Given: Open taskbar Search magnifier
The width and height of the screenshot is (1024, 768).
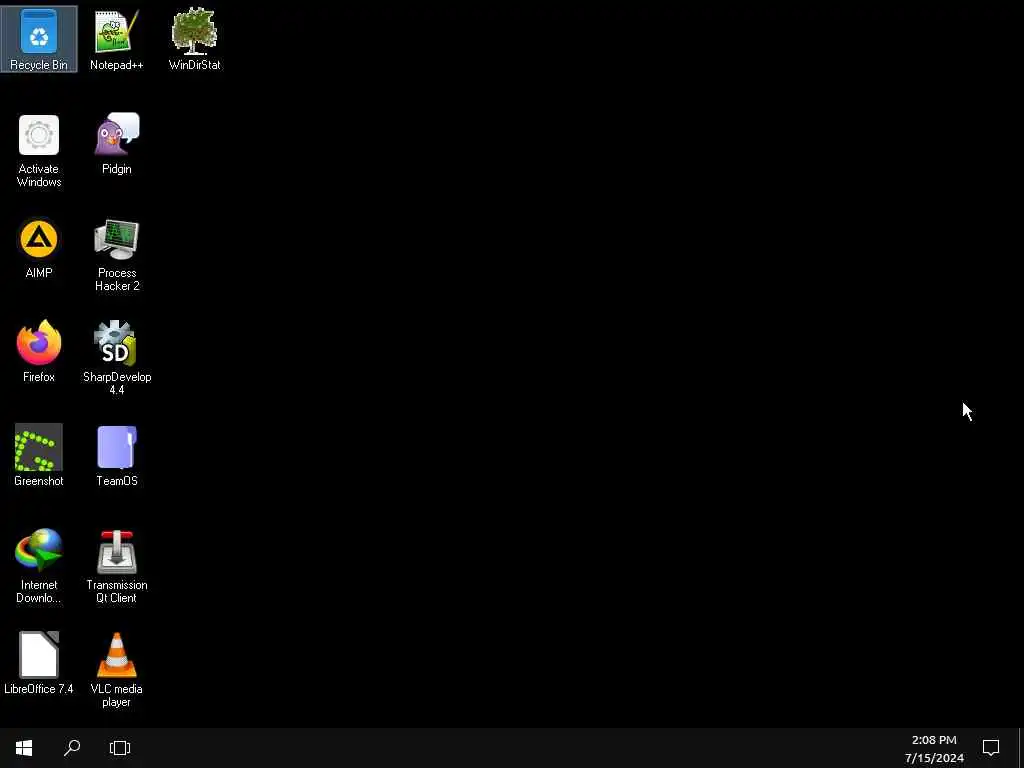Looking at the screenshot, I should click(72, 748).
